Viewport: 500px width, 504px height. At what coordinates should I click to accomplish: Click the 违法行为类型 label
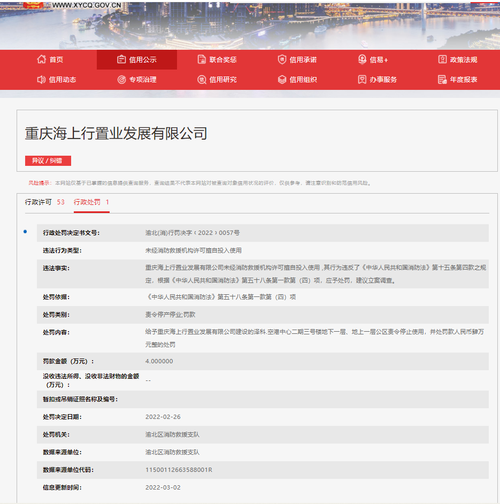pyautogui.click(x=62, y=250)
